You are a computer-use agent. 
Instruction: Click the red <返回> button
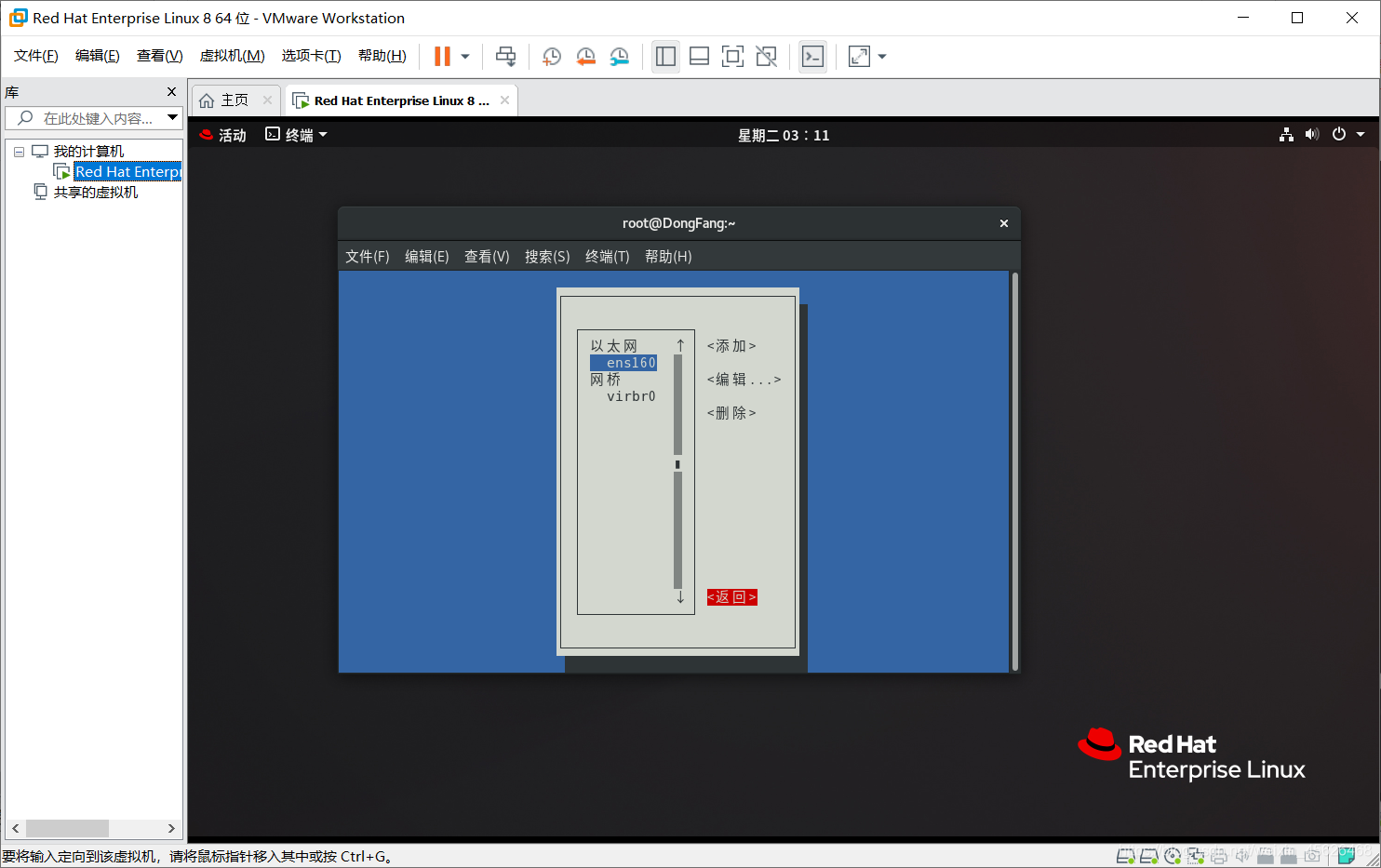point(731,597)
